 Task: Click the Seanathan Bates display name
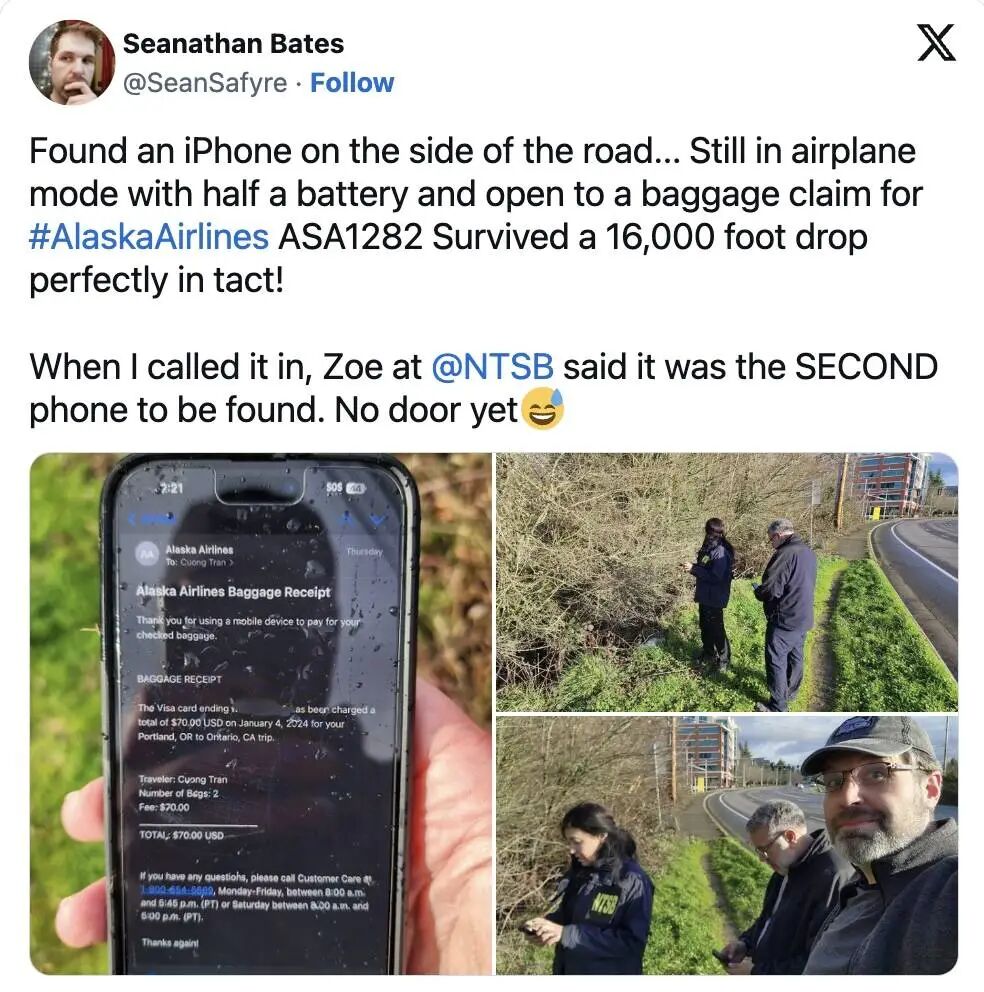tap(234, 44)
